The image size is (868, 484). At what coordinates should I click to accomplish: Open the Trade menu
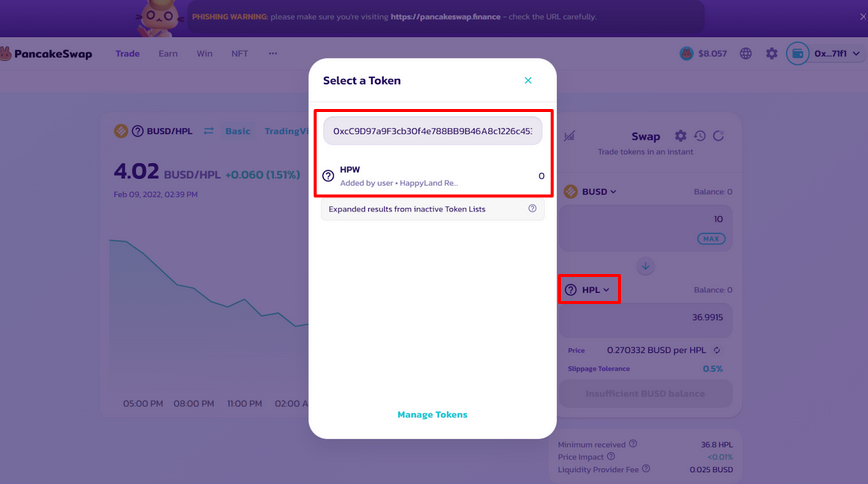[127, 54]
